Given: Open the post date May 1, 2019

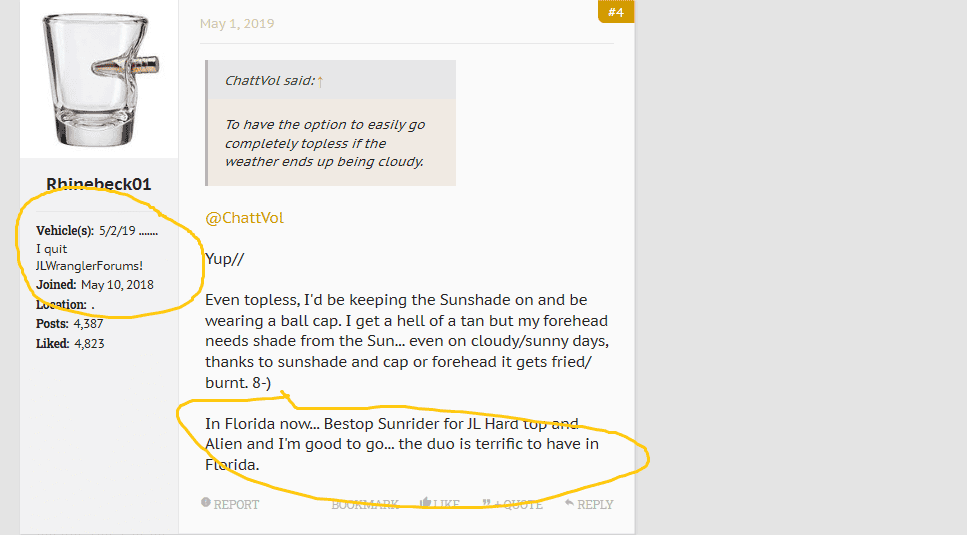Looking at the screenshot, I should (x=237, y=23).
